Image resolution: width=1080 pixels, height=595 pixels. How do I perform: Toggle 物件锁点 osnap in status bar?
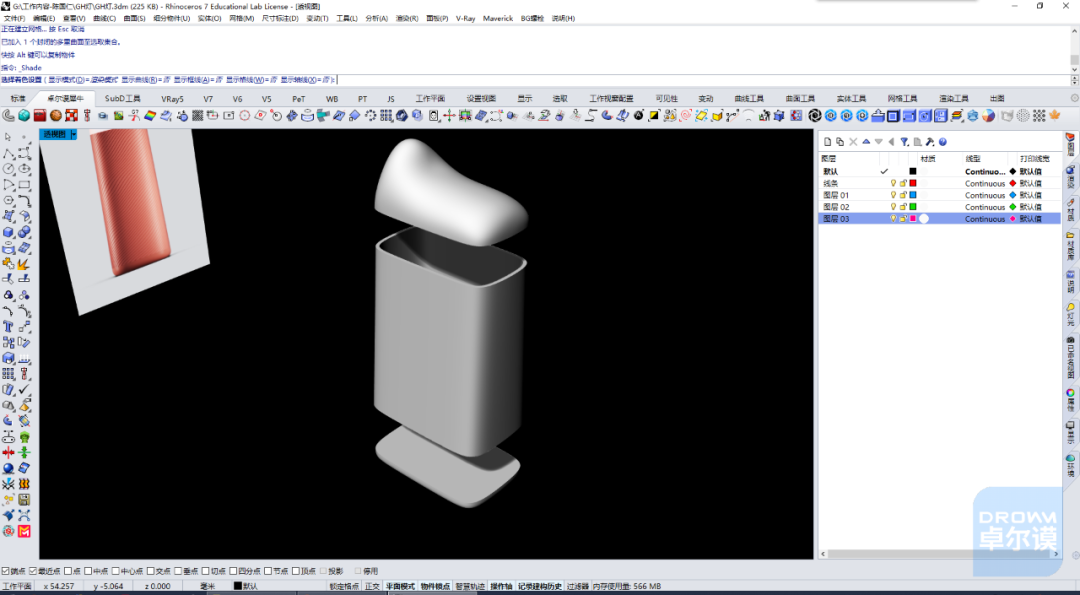click(435, 586)
